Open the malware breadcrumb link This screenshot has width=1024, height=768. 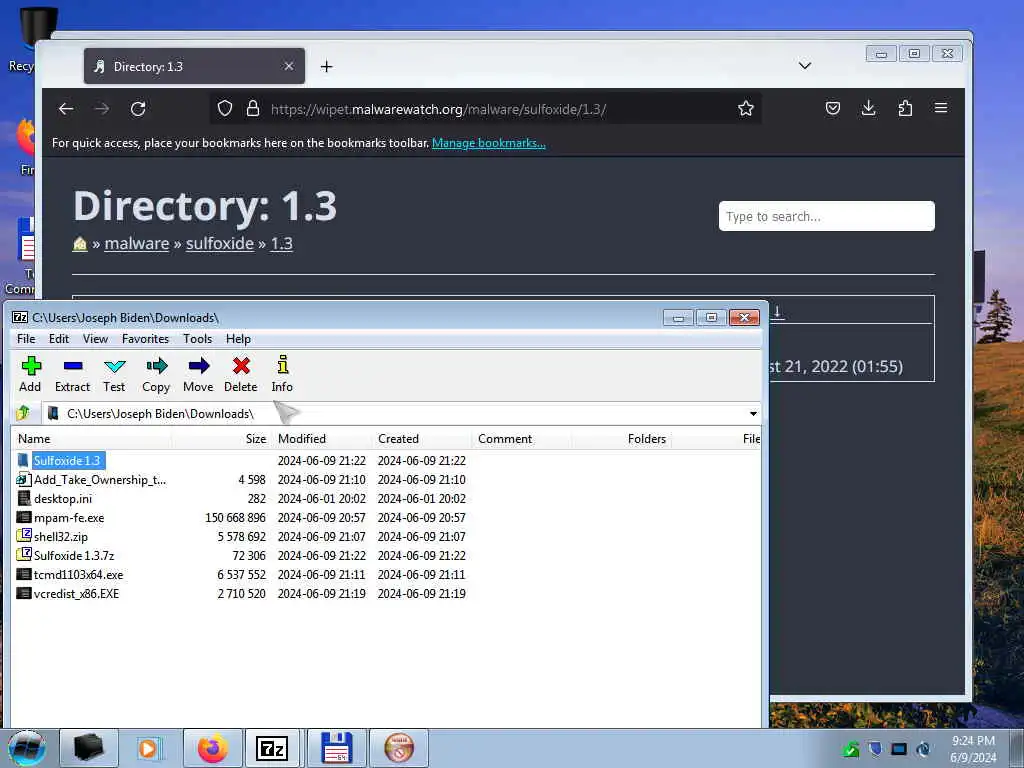pyautogui.click(x=136, y=244)
